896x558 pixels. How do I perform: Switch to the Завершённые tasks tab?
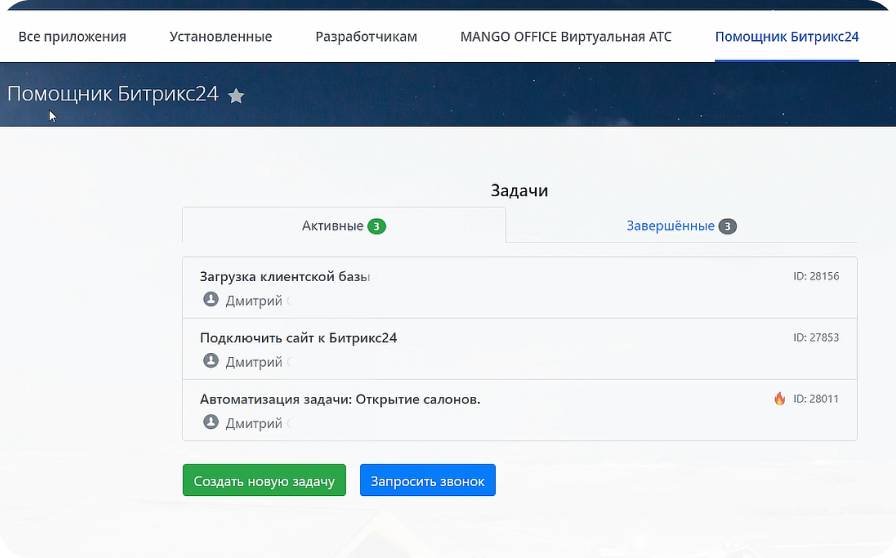670,226
